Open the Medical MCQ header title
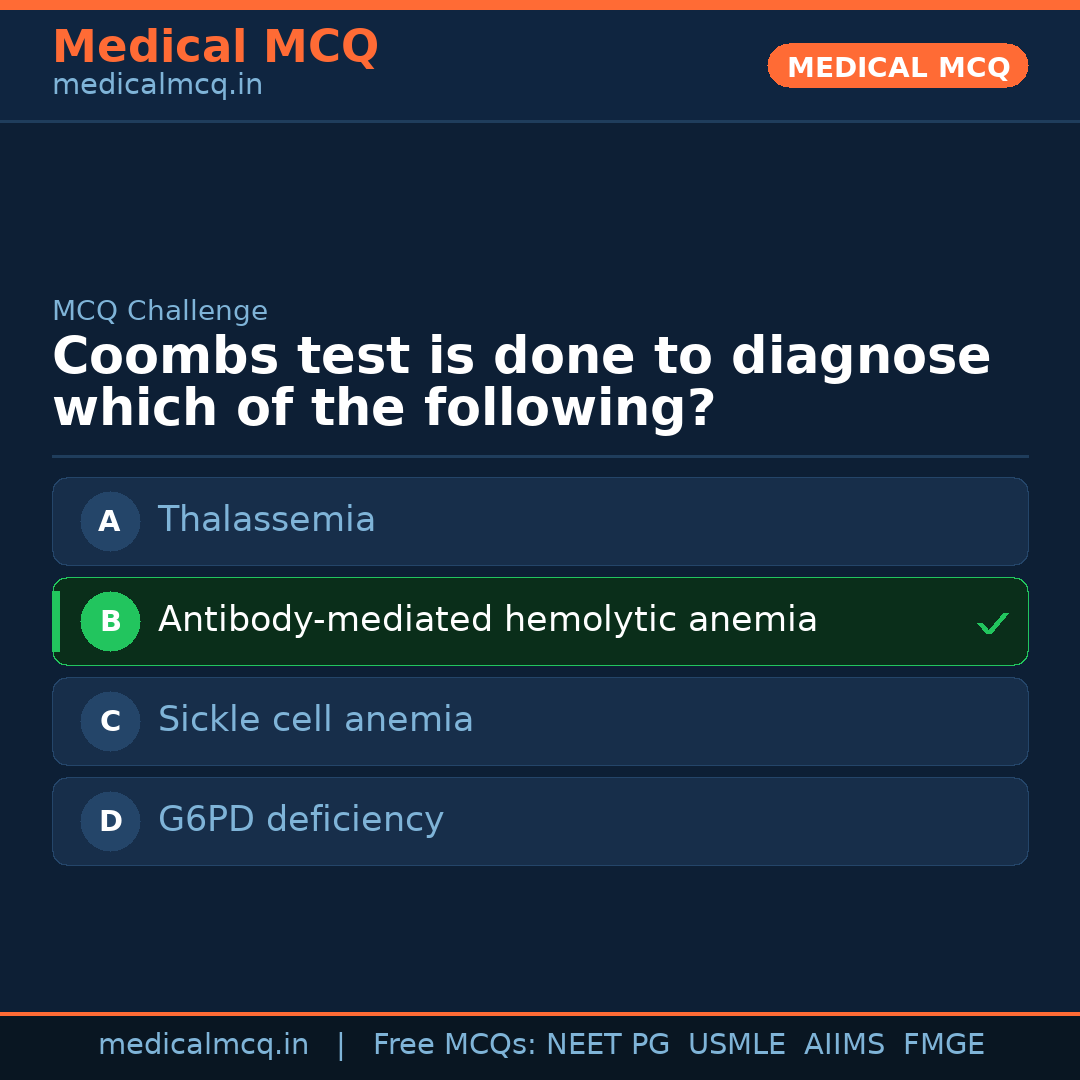This screenshot has height=1080, width=1080. (x=215, y=46)
